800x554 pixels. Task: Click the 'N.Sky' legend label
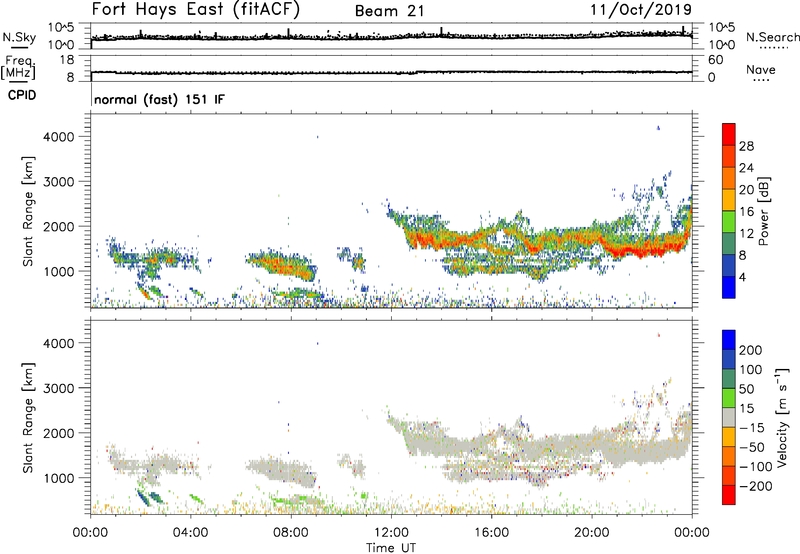click(x=19, y=37)
